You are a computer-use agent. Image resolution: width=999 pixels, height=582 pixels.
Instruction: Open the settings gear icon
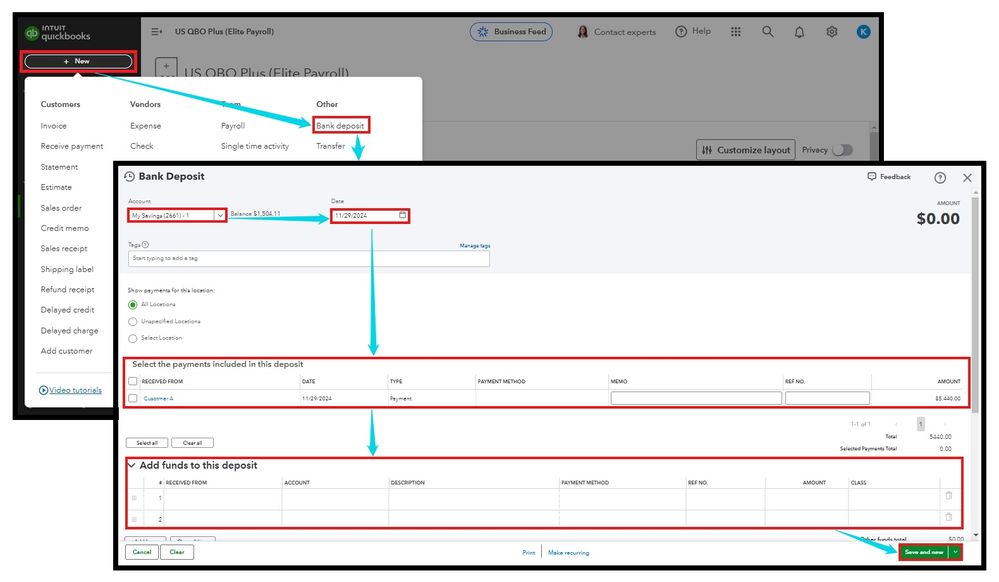[x=831, y=31]
